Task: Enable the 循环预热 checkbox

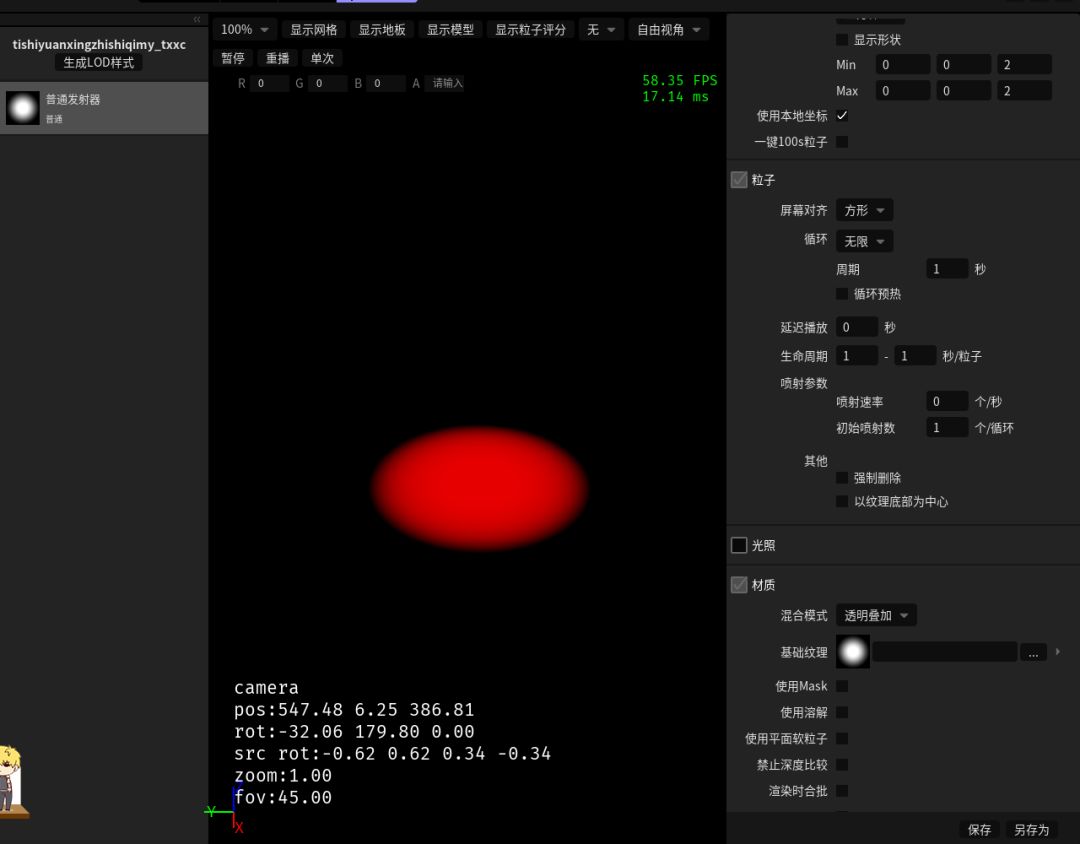Action: point(842,294)
